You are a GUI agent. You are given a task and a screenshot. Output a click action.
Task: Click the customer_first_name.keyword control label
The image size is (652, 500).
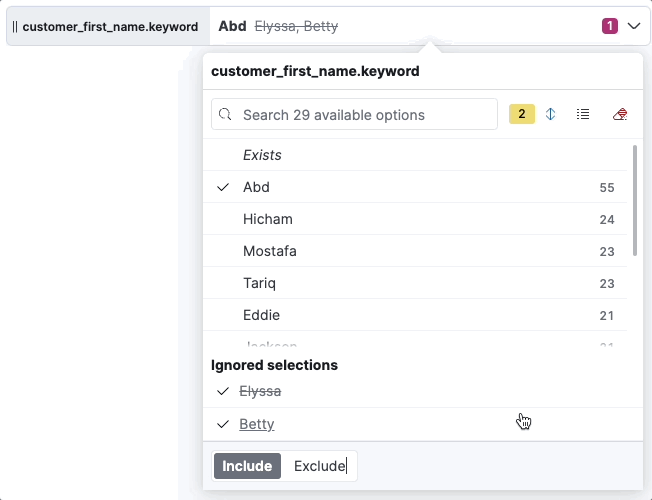[110, 27]
